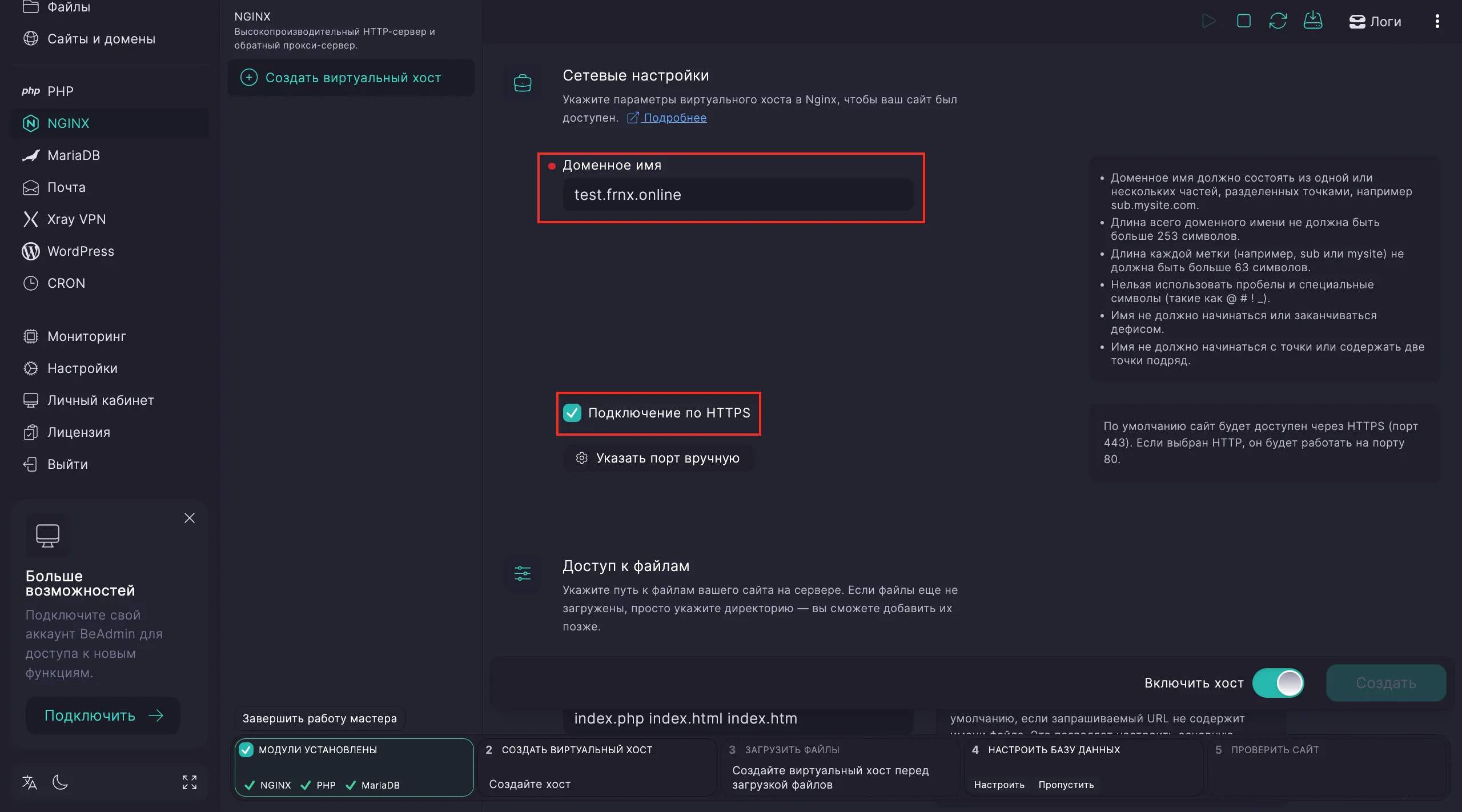Click Указать порт вручную
The height and width of the screenshot is (812, 1462).
[x=660, y=457]
